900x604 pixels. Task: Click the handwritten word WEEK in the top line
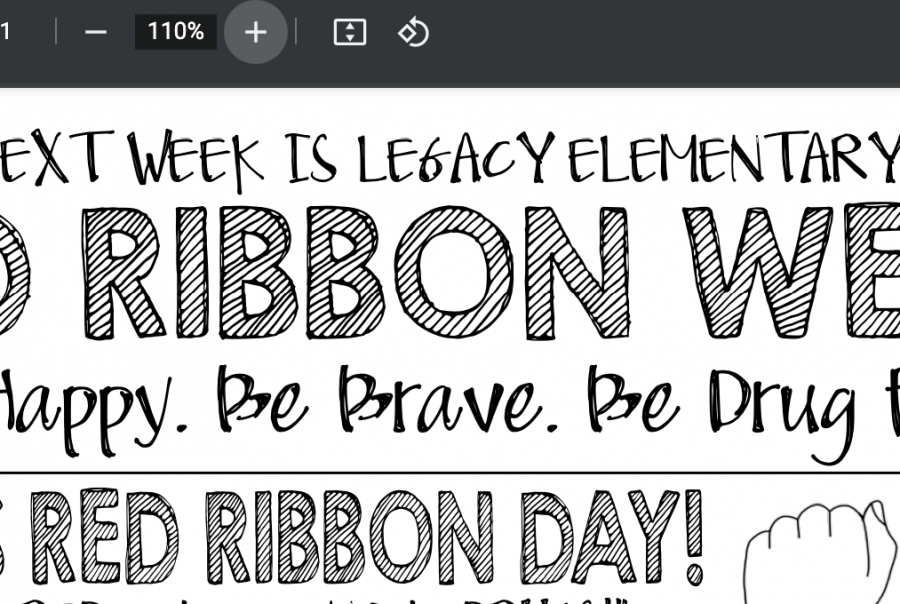pos(195,158)
